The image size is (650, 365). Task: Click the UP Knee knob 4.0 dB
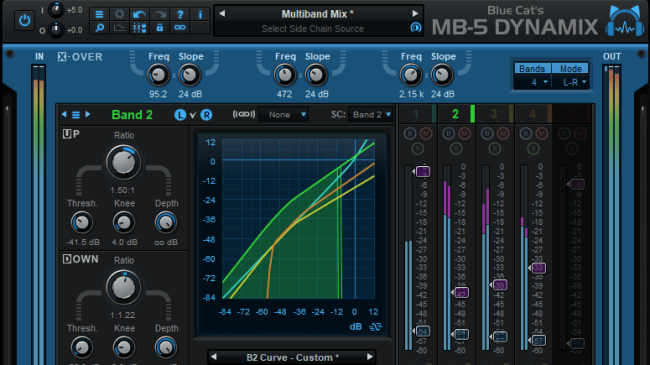(x=124, y=223)
